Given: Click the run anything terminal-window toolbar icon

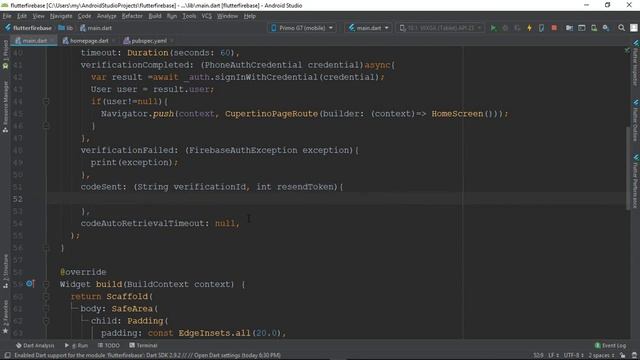Looking at the screenshot, I should (x=582, y=28).
